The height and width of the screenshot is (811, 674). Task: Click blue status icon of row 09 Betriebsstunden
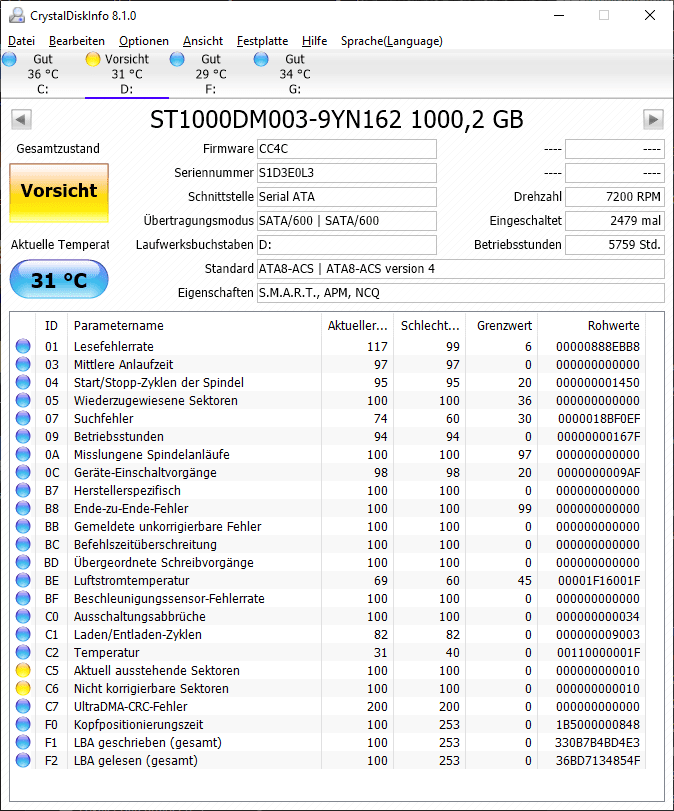coord(23,437)
